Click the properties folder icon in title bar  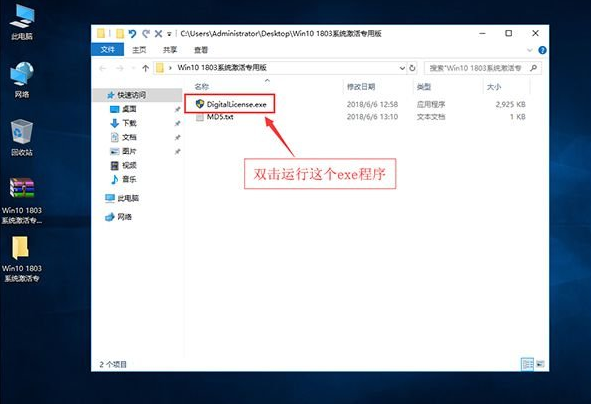click(119, 34)
